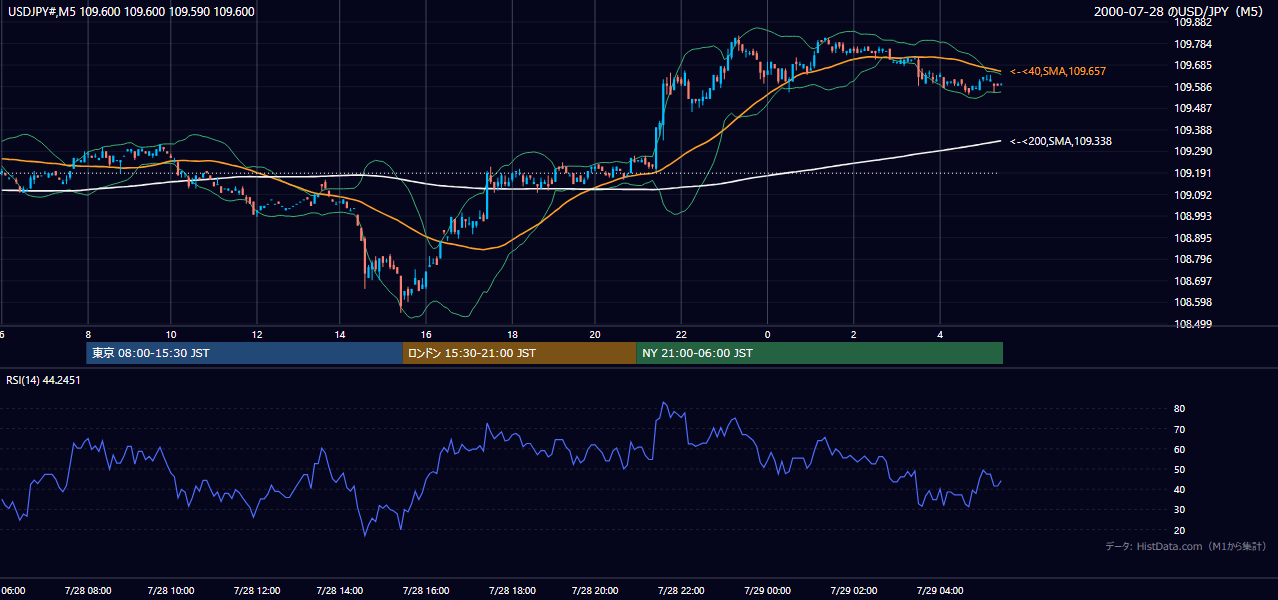Click the bottom date label 7/28 12:00
1278x600 pixels.
tap(255, 591)
